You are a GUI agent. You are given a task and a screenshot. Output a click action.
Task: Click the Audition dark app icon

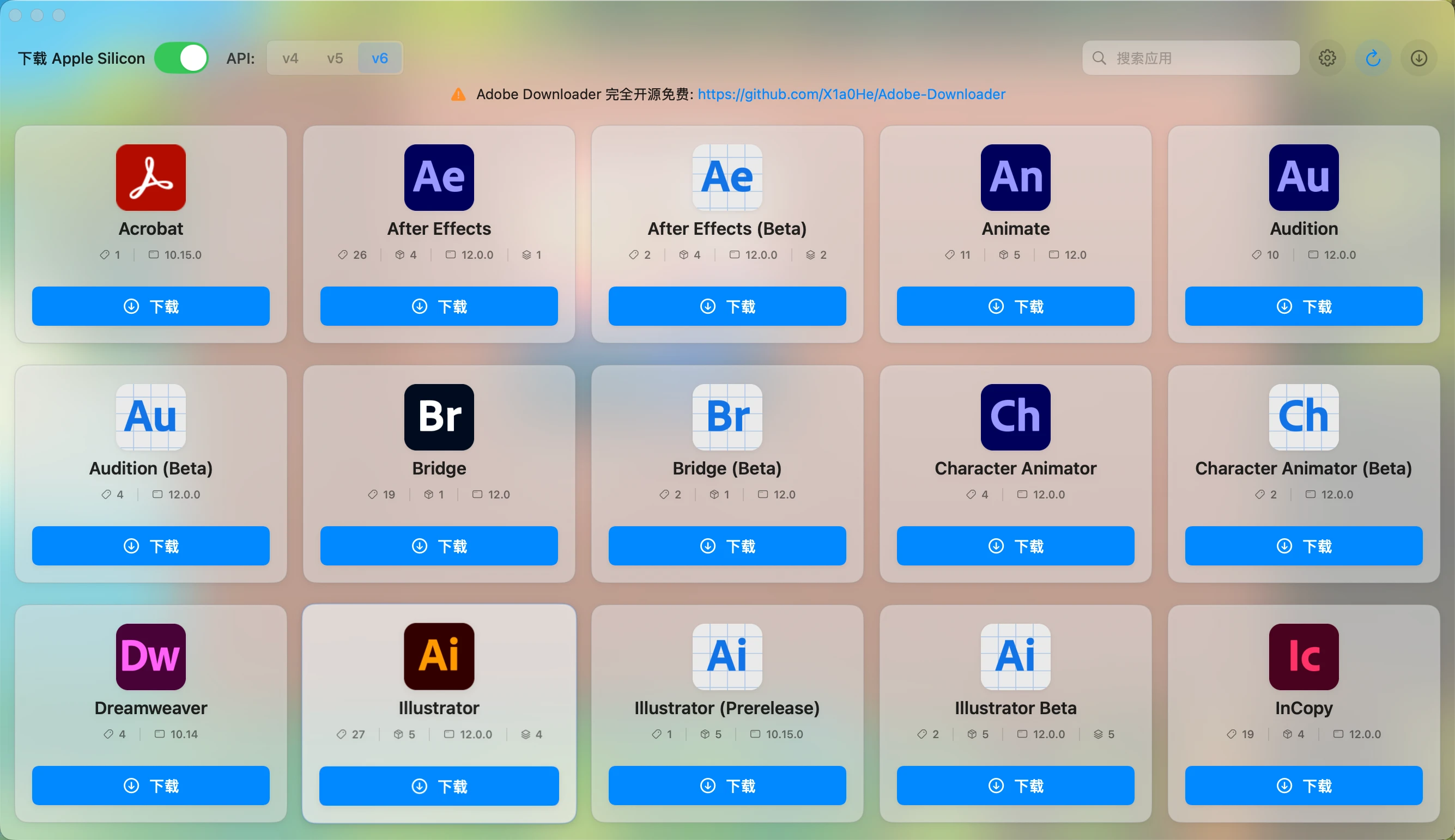point(1303,178)
